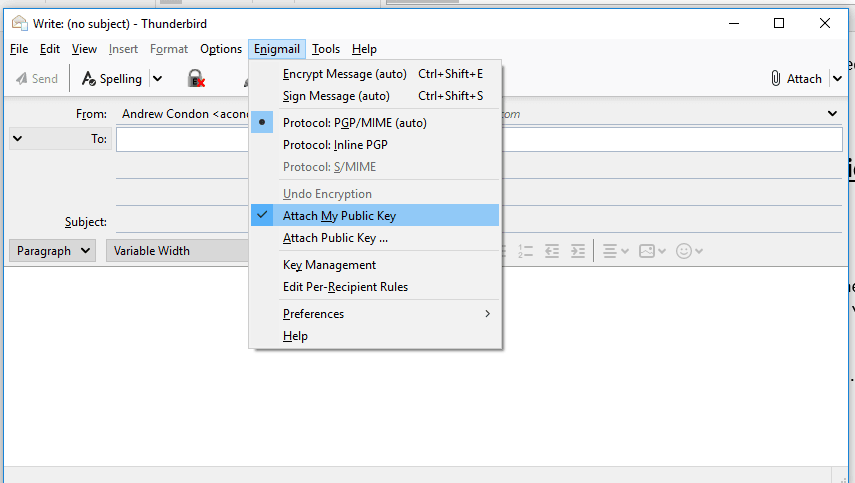This screenshot has height=483, width=855.
Task: Run the Spelling checker
Action: 112,79
